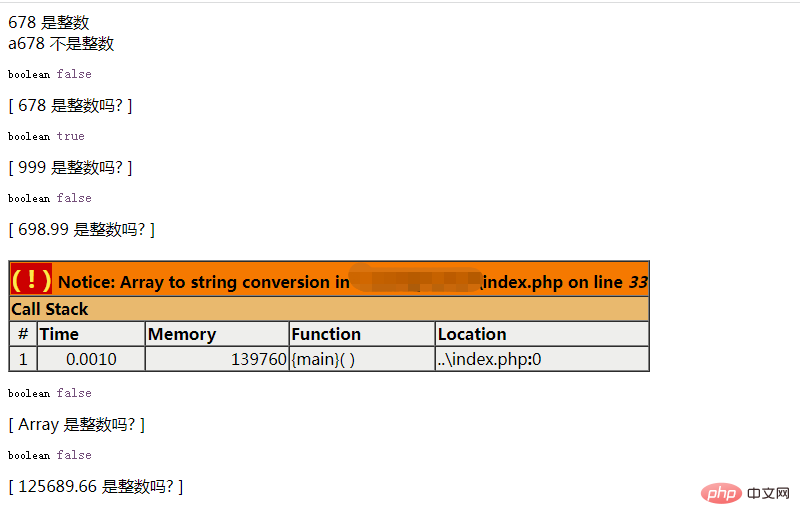Click the php 中文网 watermark logo
The image size is (800, 526).
pos(745,493)
